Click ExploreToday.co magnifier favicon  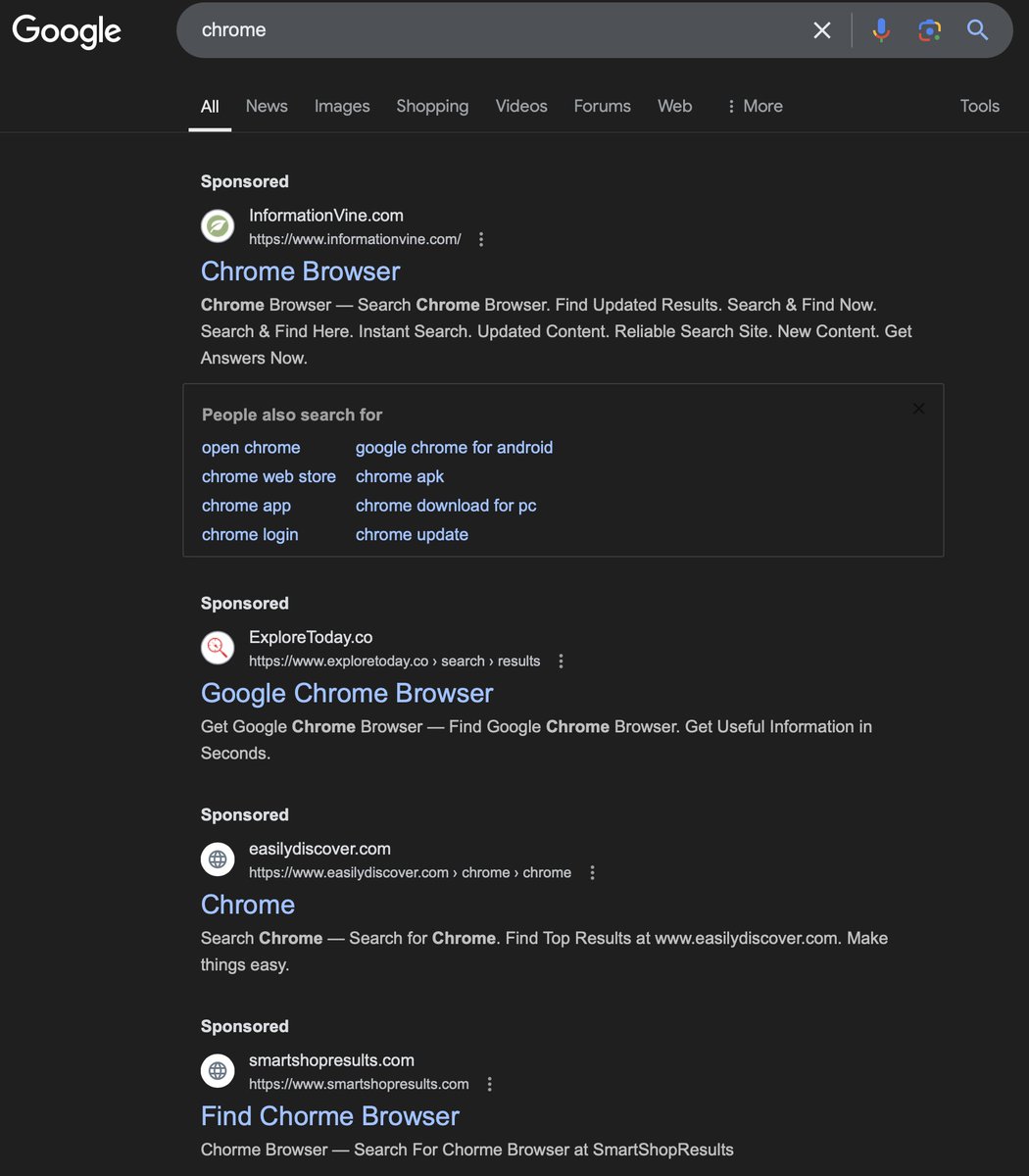pyautogui.click(x=218, y=648)
